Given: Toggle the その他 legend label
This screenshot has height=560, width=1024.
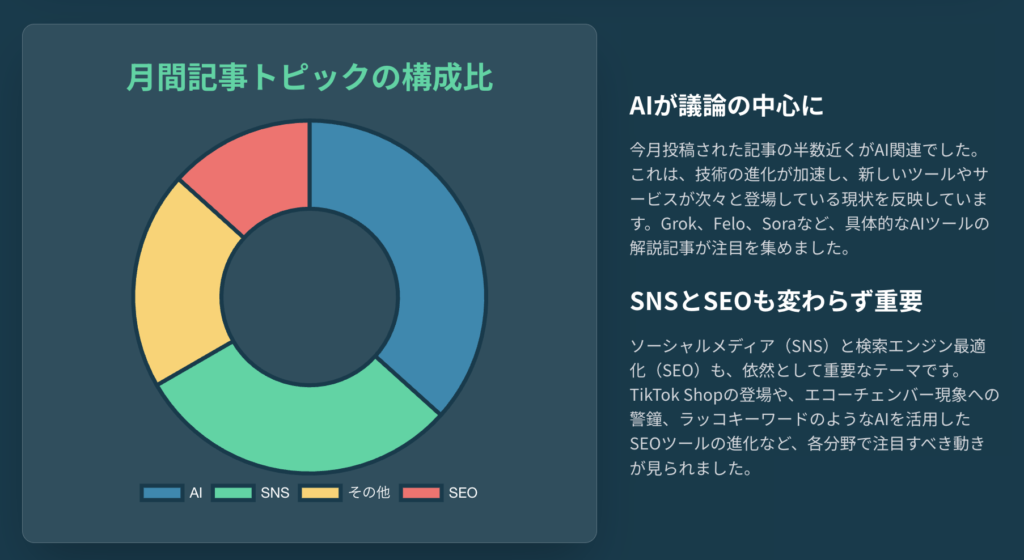Looking at the screenshot, I should point(369,493).
